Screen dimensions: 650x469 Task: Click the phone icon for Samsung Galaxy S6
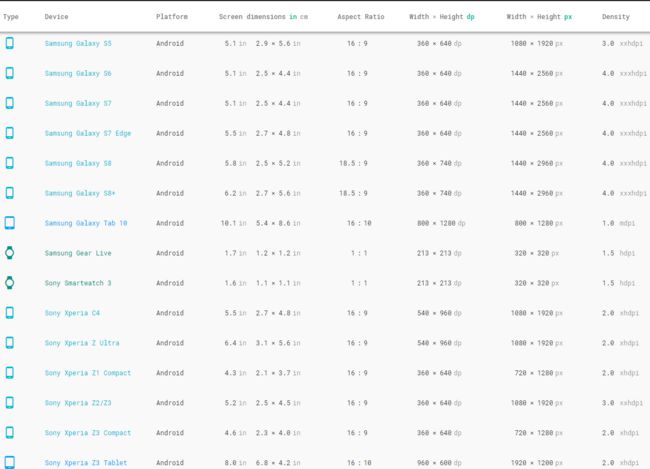(10, 73)
